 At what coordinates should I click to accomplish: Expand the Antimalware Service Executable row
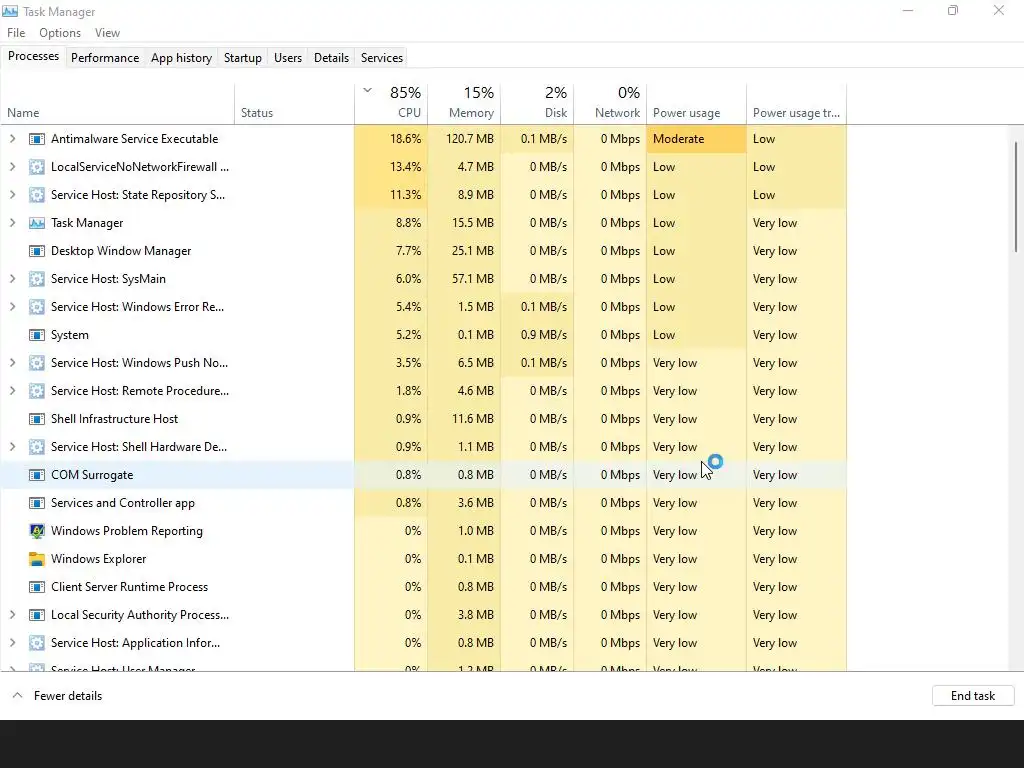pos(12,138)
